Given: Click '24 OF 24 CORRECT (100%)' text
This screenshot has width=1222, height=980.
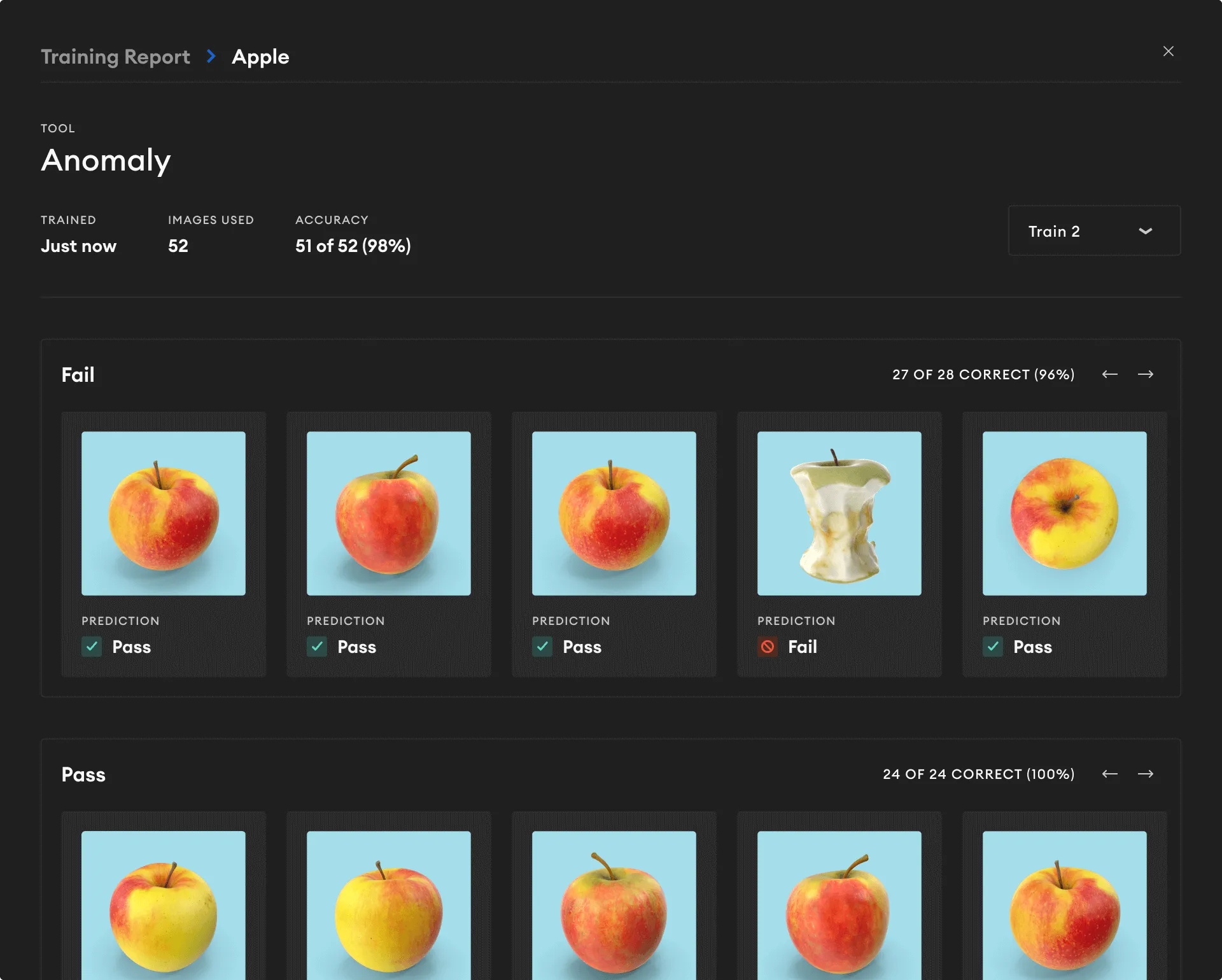Looking at the screenshot, I should click(979, 774).
